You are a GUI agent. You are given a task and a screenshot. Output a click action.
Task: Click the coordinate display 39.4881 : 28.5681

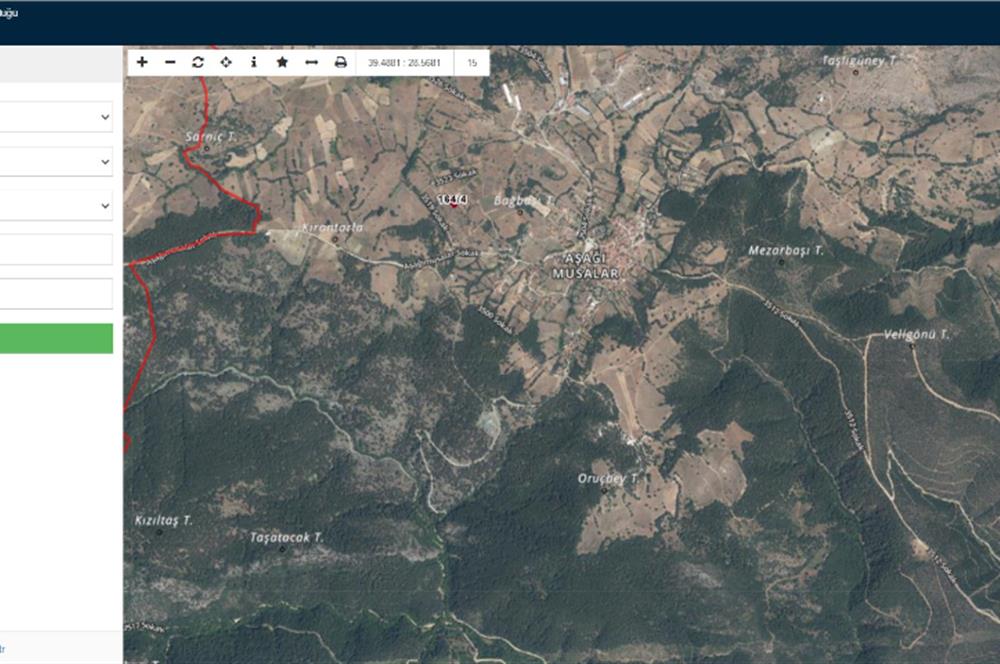pyautogui.click(x=403, y=62)
